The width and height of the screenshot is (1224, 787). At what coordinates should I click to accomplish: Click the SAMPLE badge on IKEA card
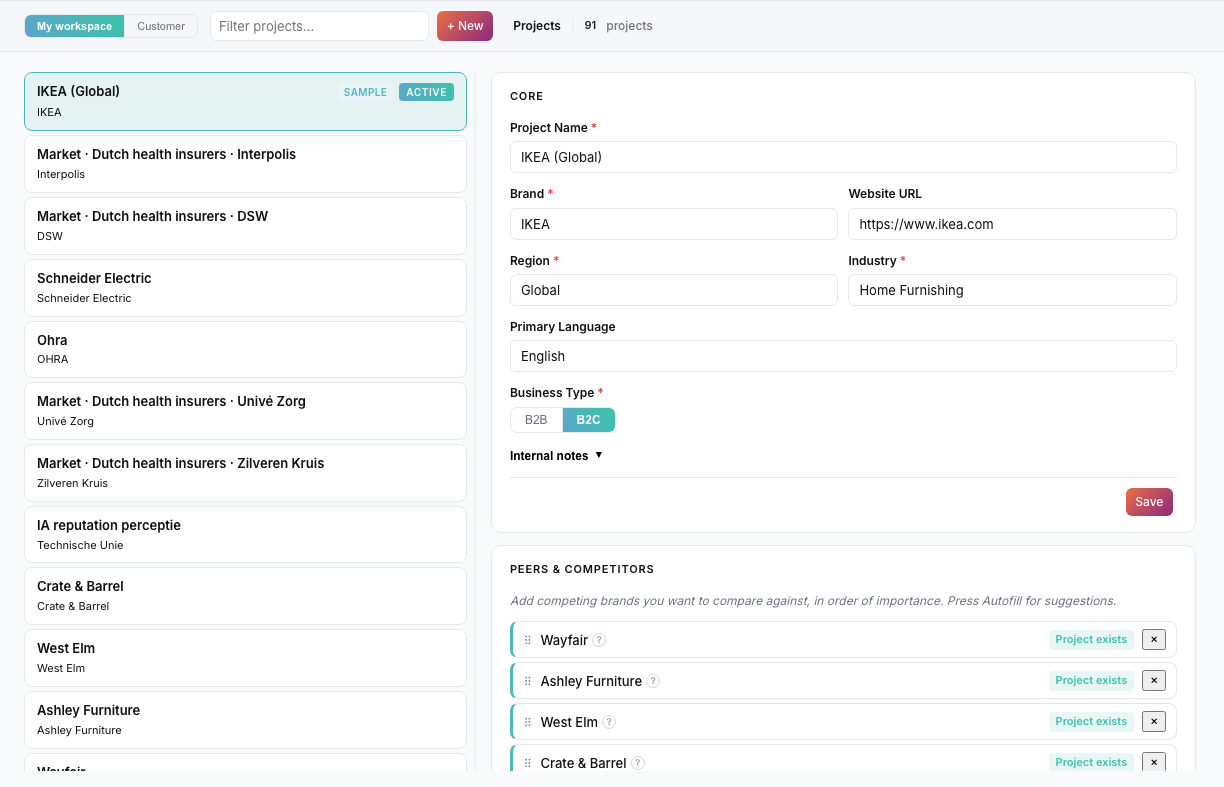[x=365, y=92]
